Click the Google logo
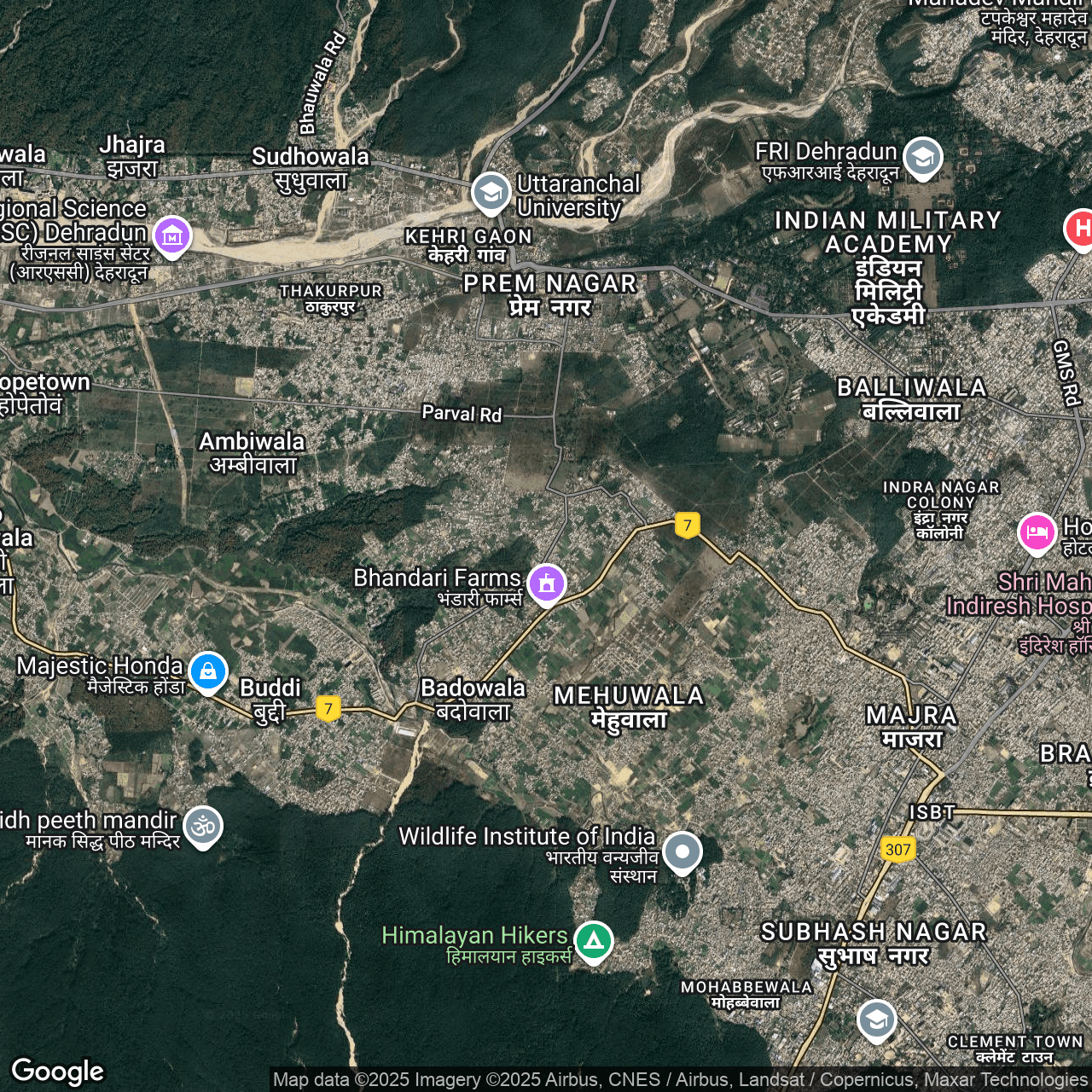Viewport: 1092px width, 1092px height. (58, 1072)
